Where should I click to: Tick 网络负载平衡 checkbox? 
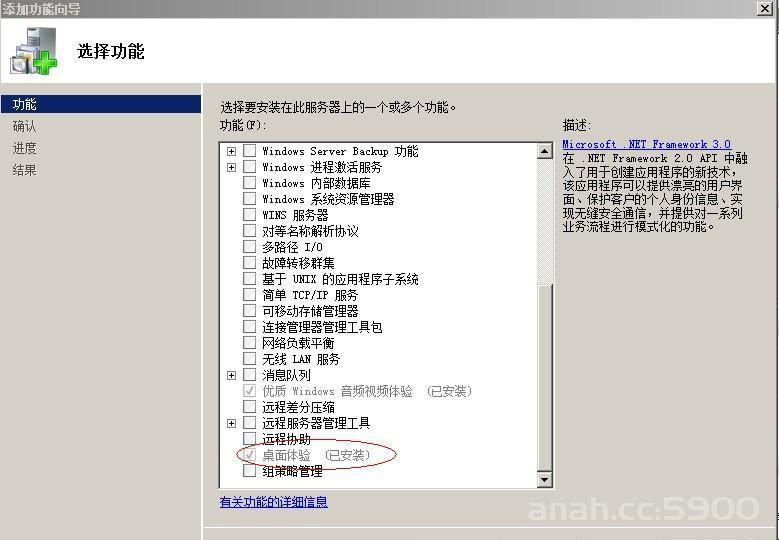(x=249, y=343)
